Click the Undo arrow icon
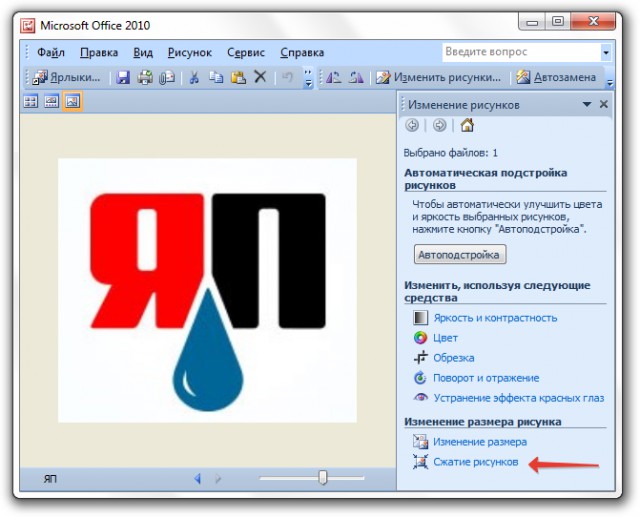The width and height of the screenshot is (640, 517). coord(288,77)
